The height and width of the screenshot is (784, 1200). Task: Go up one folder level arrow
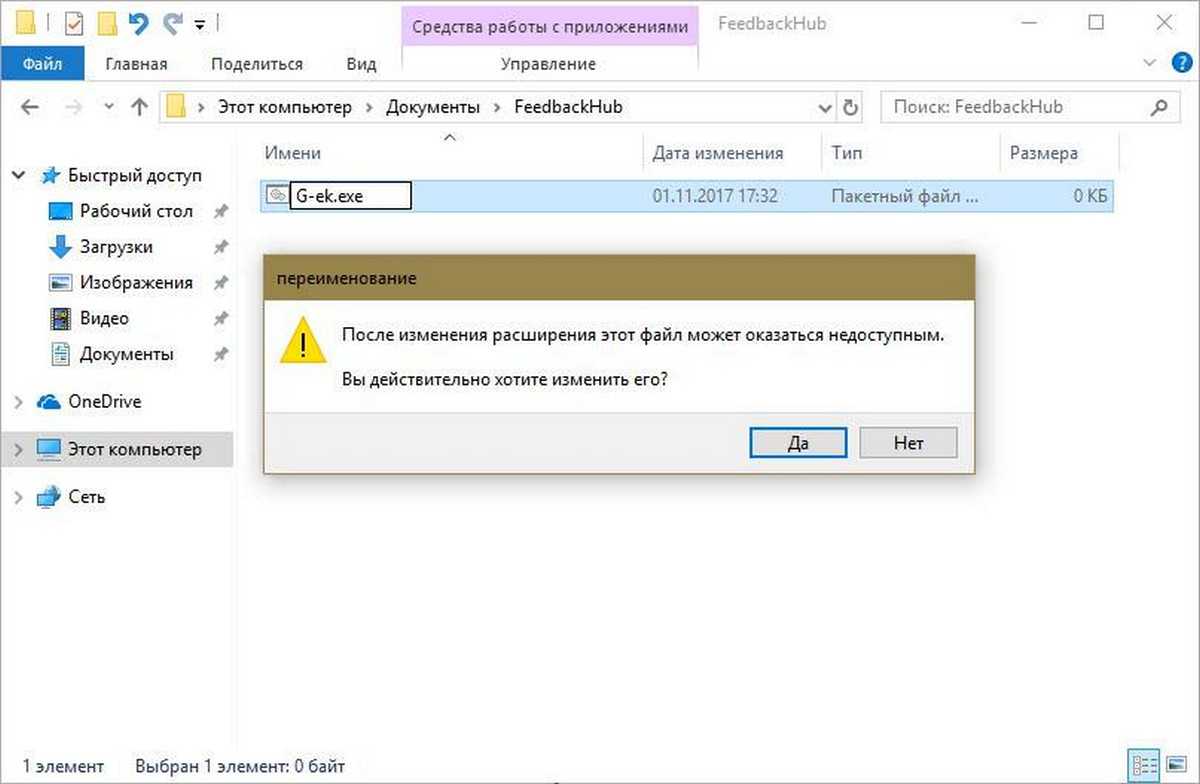[x=139, y=107]
